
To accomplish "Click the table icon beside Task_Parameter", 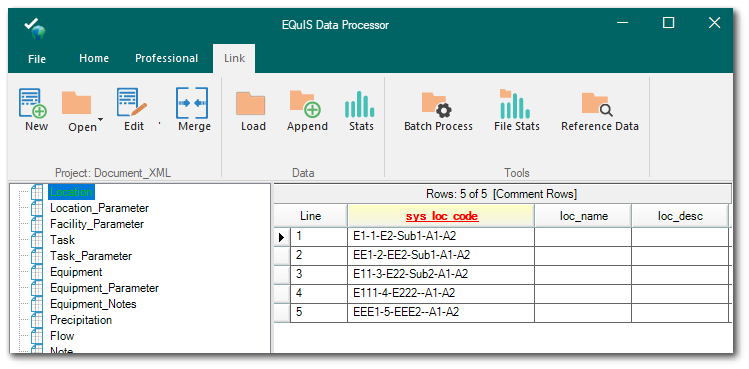I will pyautogui.click(x=37, y=256).
